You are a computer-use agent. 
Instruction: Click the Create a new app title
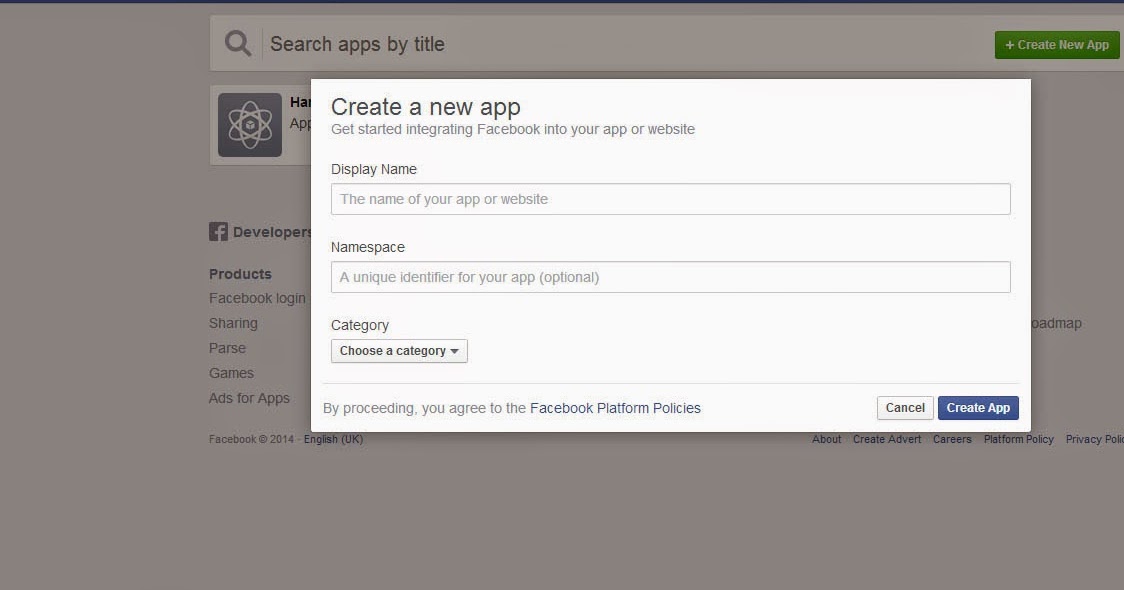(x=426, y=107)
